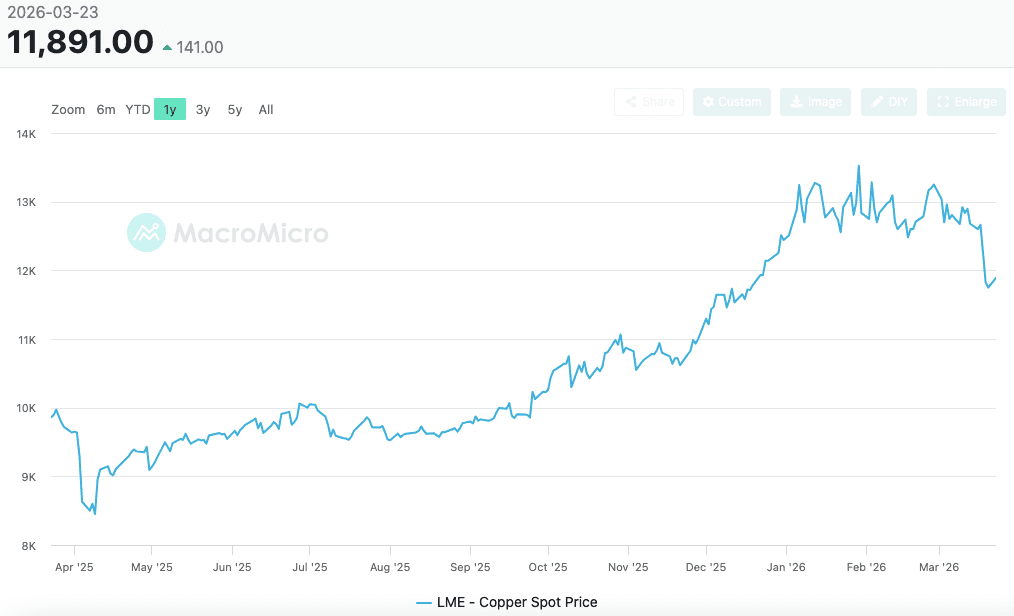Click the Share icon
Image resolution: width=1014 pixels, height=616 pixels.
[632, 101]
